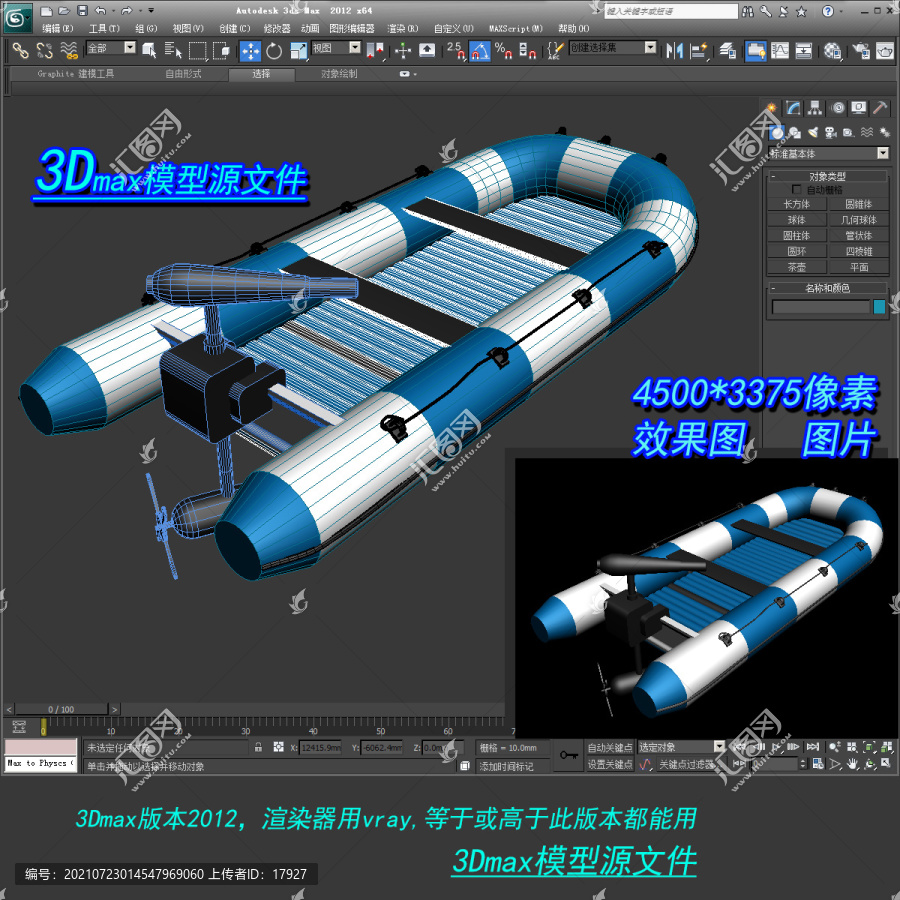Open the Curve Editor icon
Image resolution: width=900 pixels, height=900 pixels.
(779, 51)
